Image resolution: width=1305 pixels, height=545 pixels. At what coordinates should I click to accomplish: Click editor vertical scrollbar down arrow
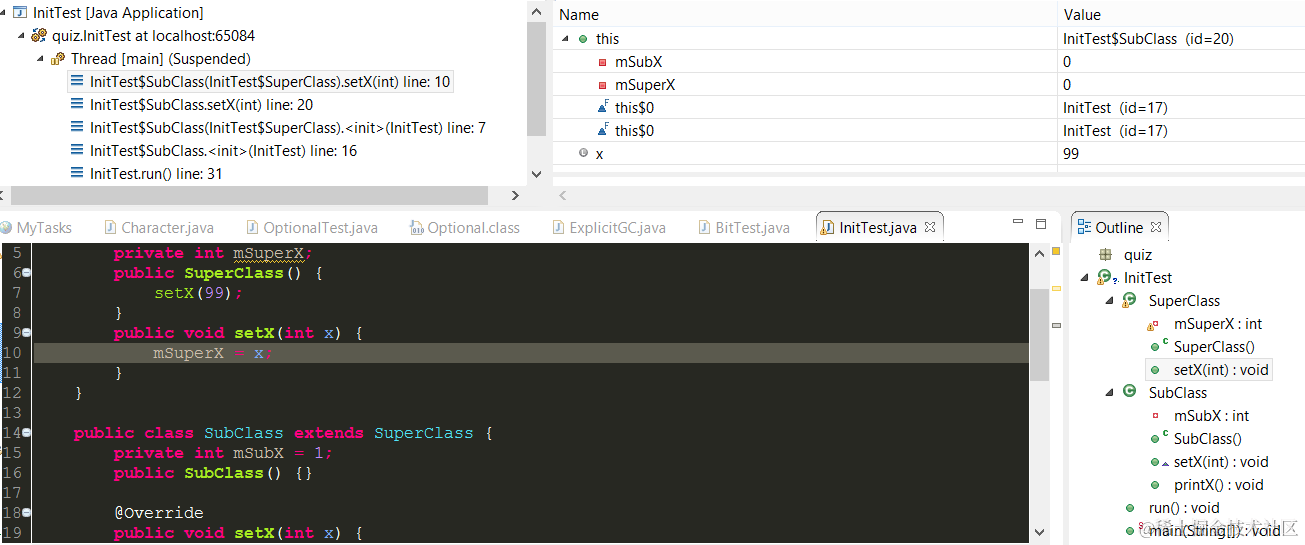(x=1040, y=534)
